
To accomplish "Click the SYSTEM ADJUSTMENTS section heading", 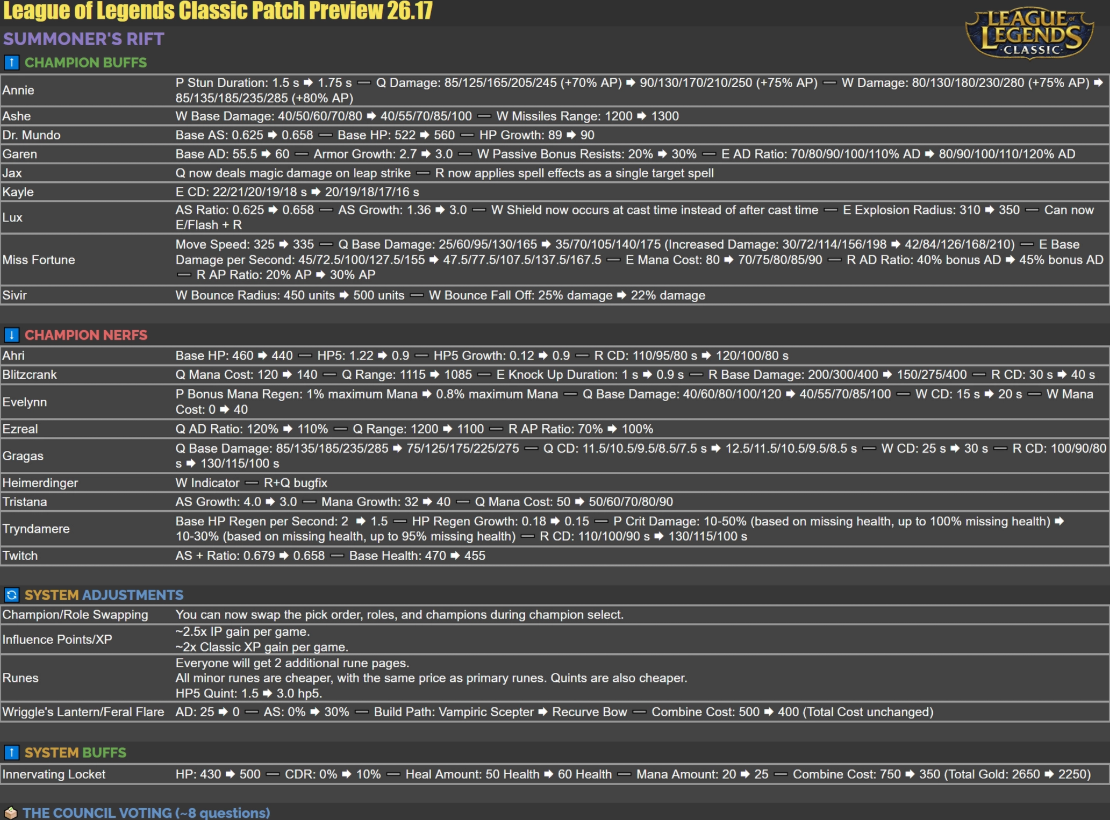I will click(x=104, y=595).
